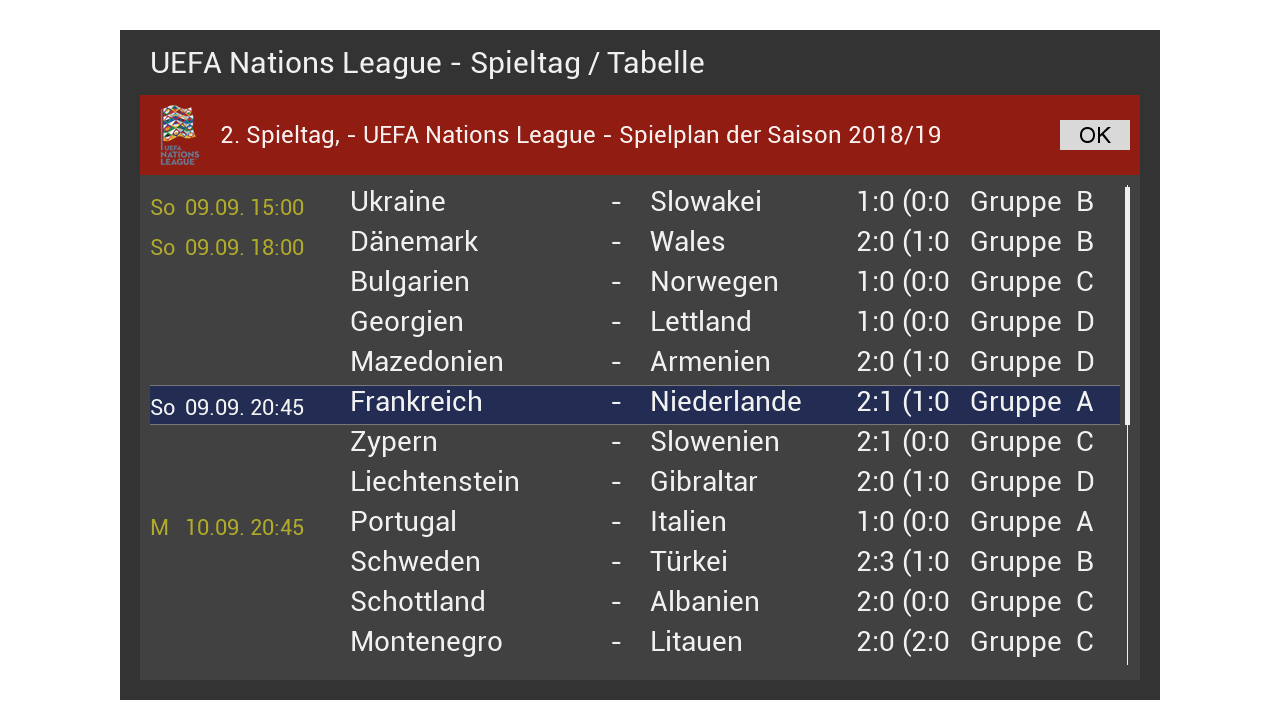
Task: Select the Liechtenstein vs Gibraltar match
Action: (x=635, y=482)
